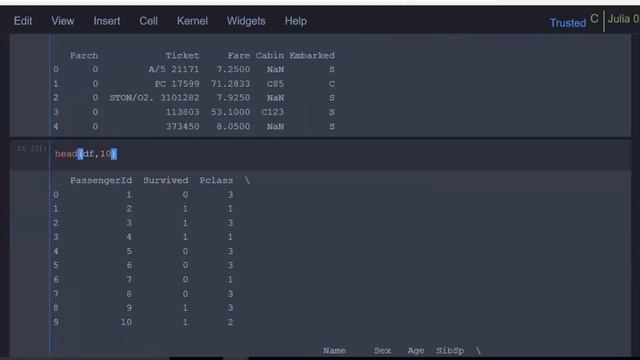This screenshot has height=360, width=640.
Task: Open the Widgets menu
Action: pos(246,21)
